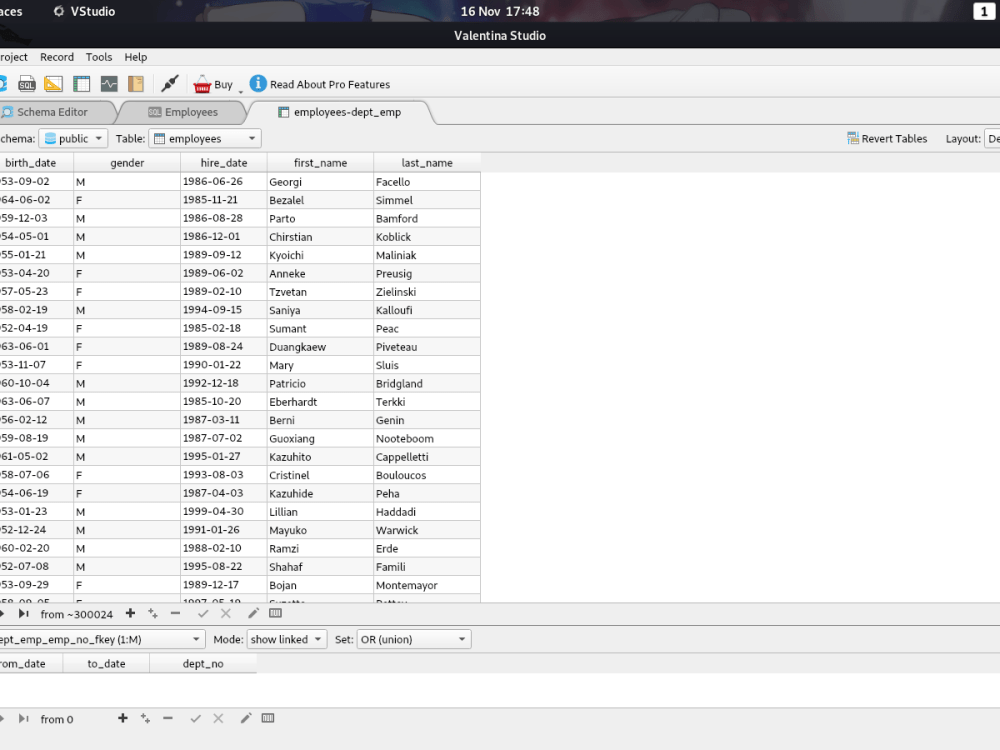Image resolution: width=1000 pixels, height=750 pixels.
Task: Add record with plus in employees grid toolbar
Action: 130,613
